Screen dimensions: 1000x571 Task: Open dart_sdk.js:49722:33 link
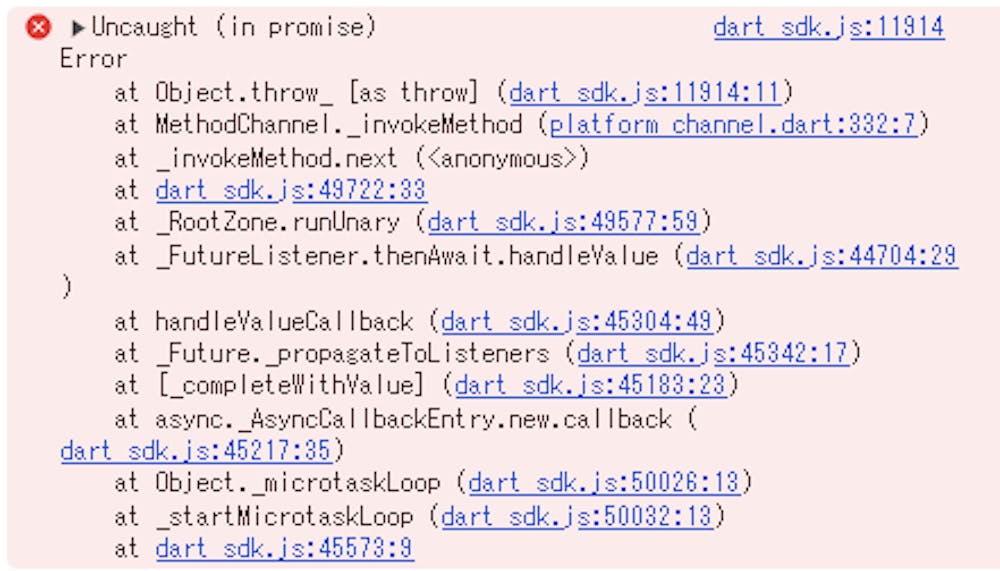click(x=291, y=189)
